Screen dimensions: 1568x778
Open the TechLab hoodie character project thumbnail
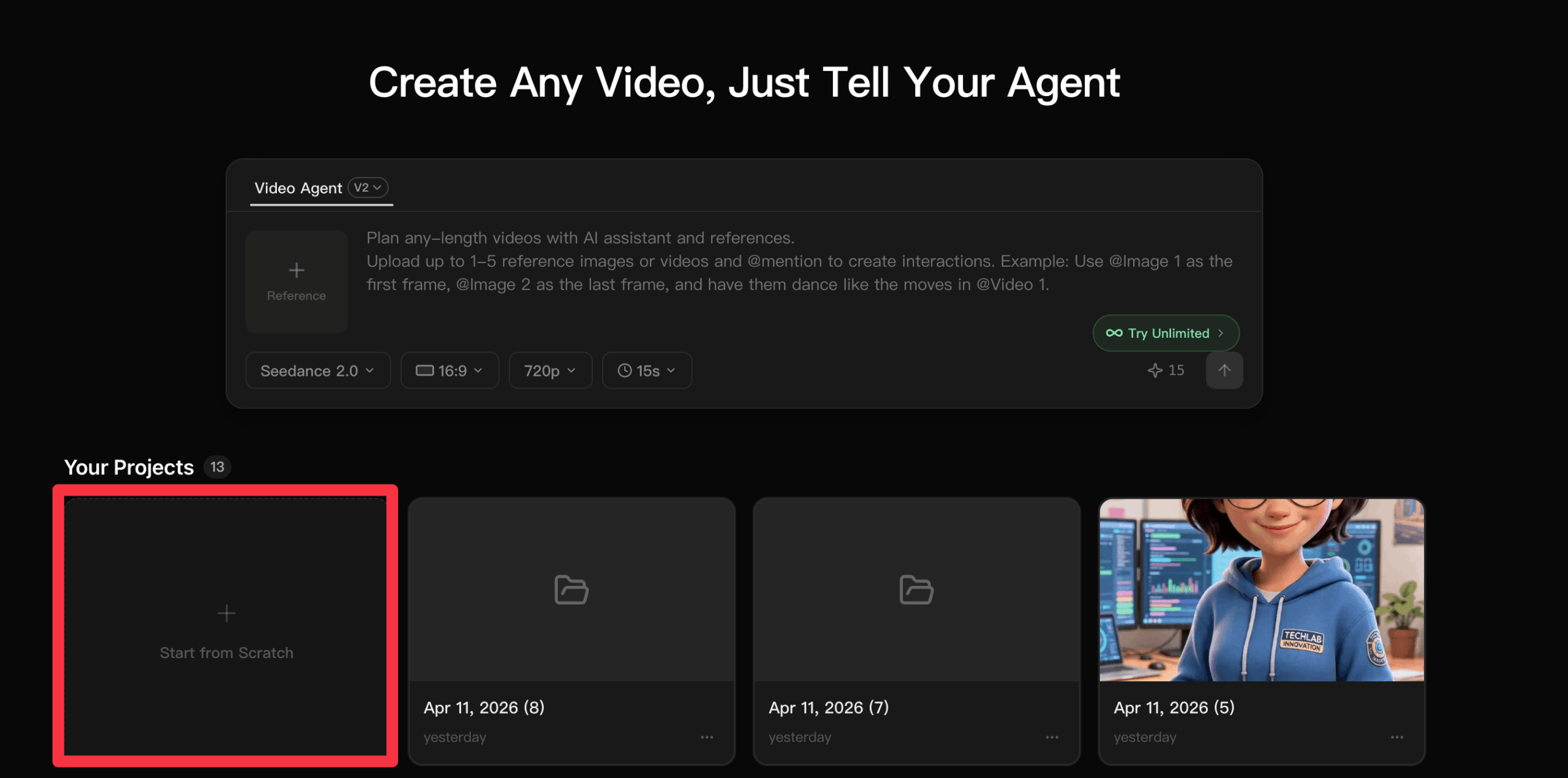point(1261,589)
